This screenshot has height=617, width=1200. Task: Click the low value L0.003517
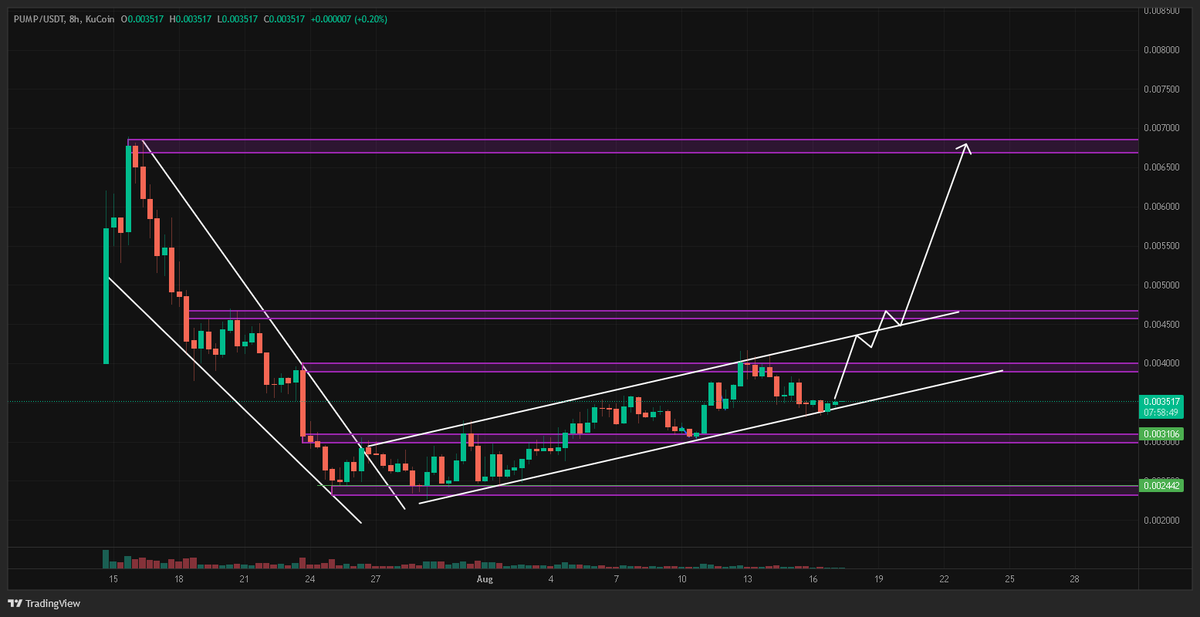tap(239, 19)
